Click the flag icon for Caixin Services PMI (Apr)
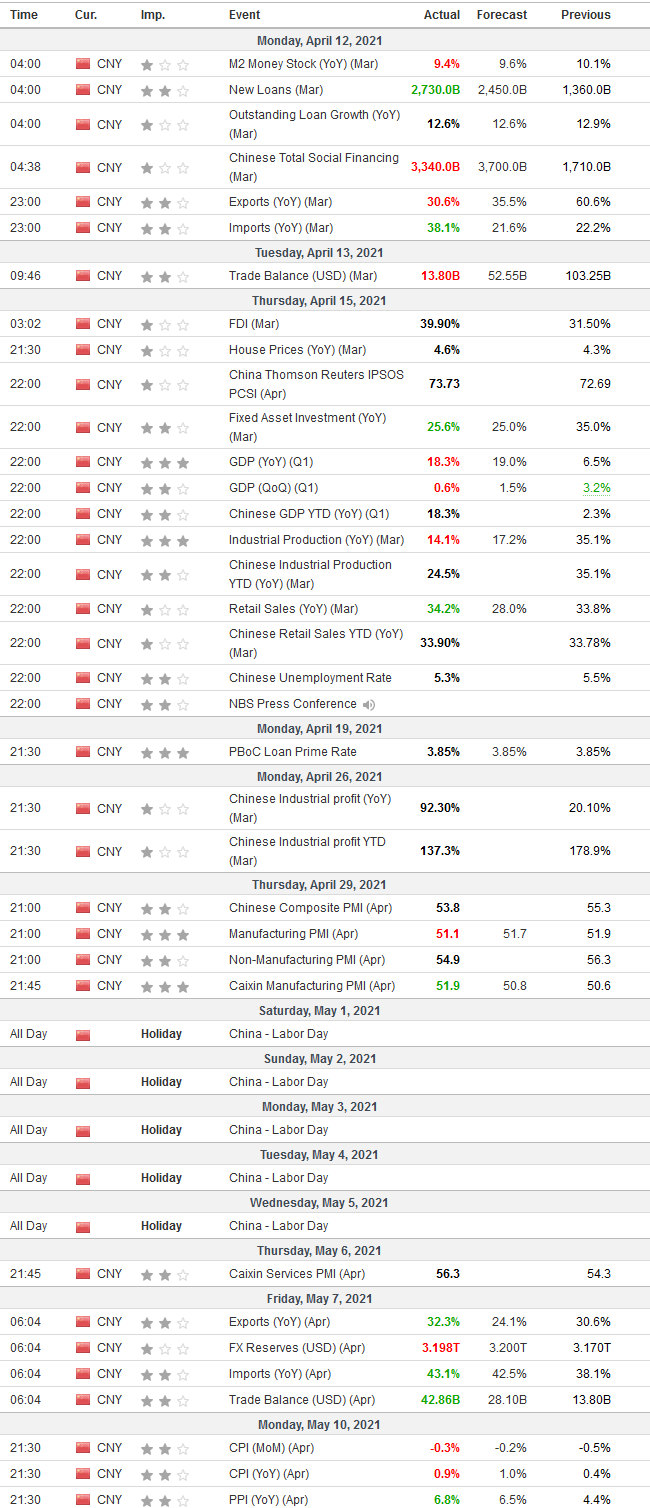 point(83,1274)
